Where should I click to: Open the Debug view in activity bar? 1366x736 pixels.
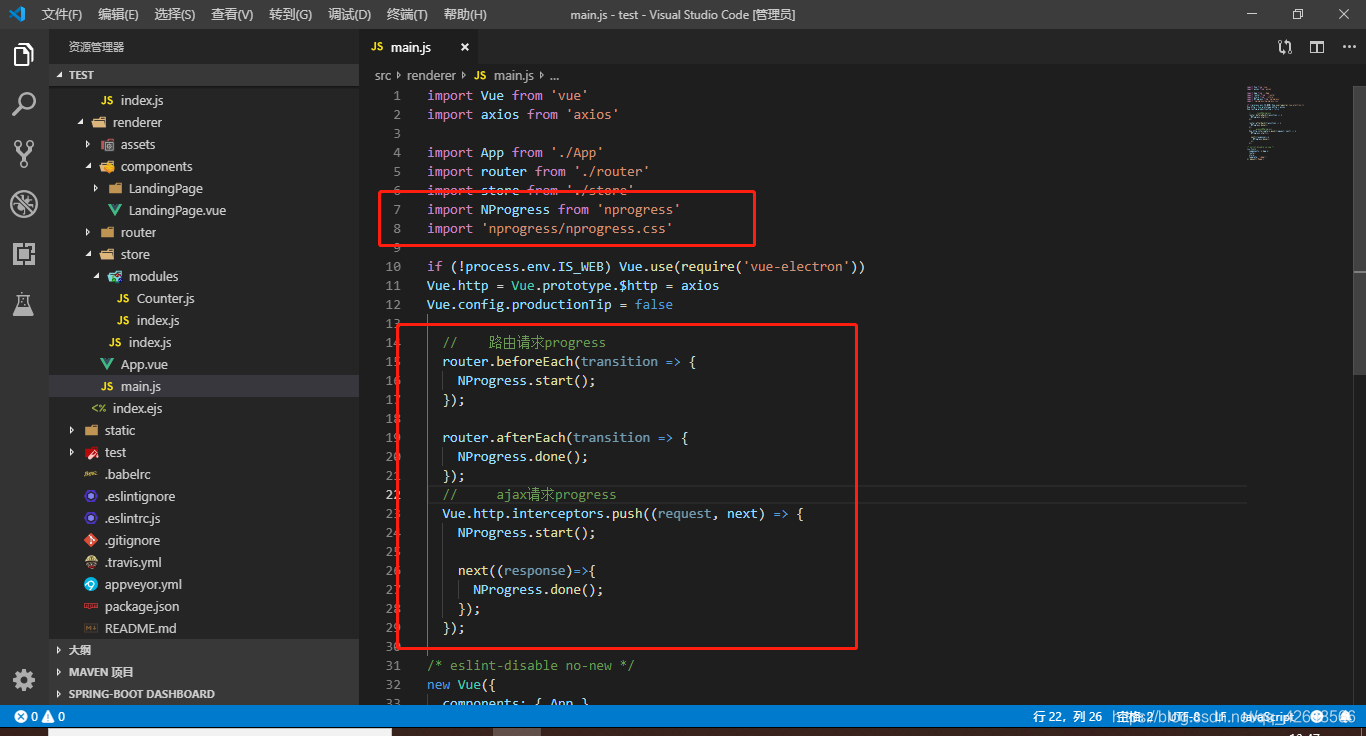coord(24,204)
